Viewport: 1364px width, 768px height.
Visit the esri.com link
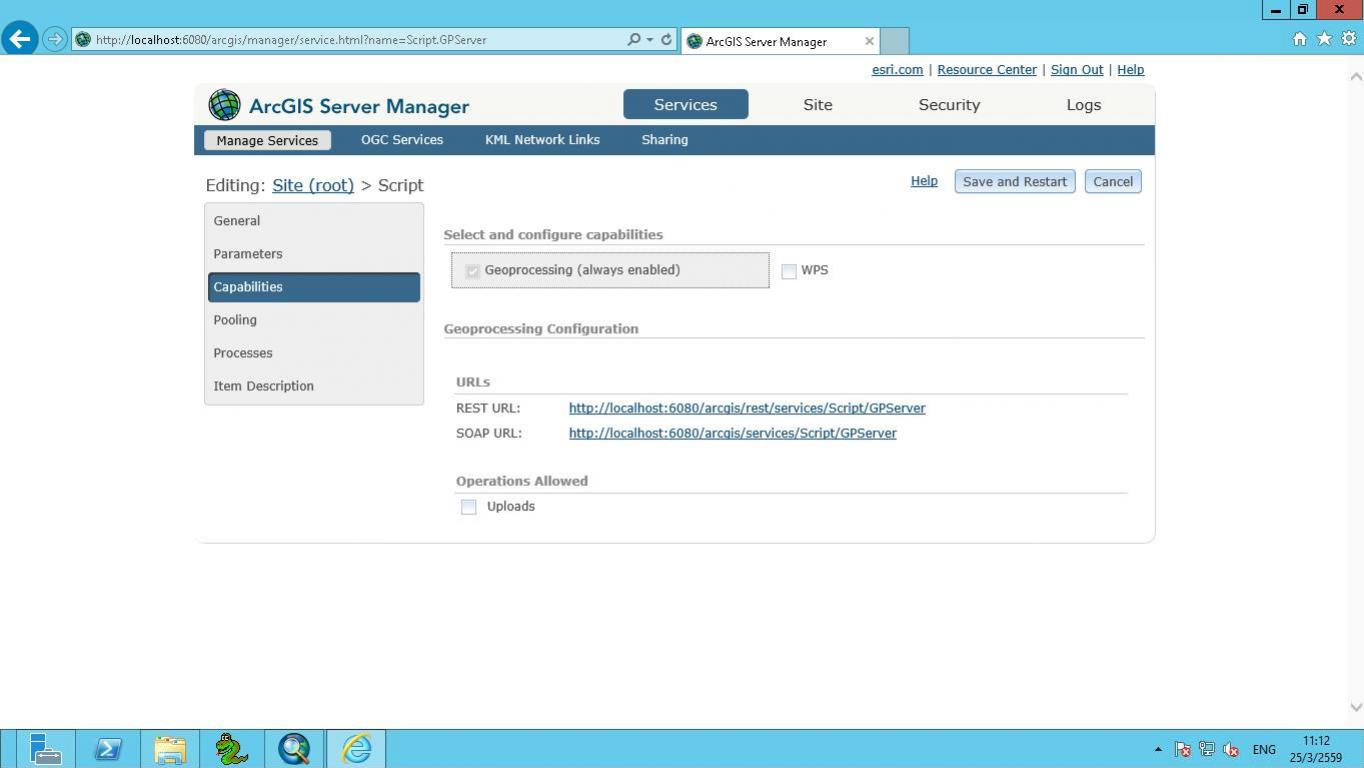(897, 70)
